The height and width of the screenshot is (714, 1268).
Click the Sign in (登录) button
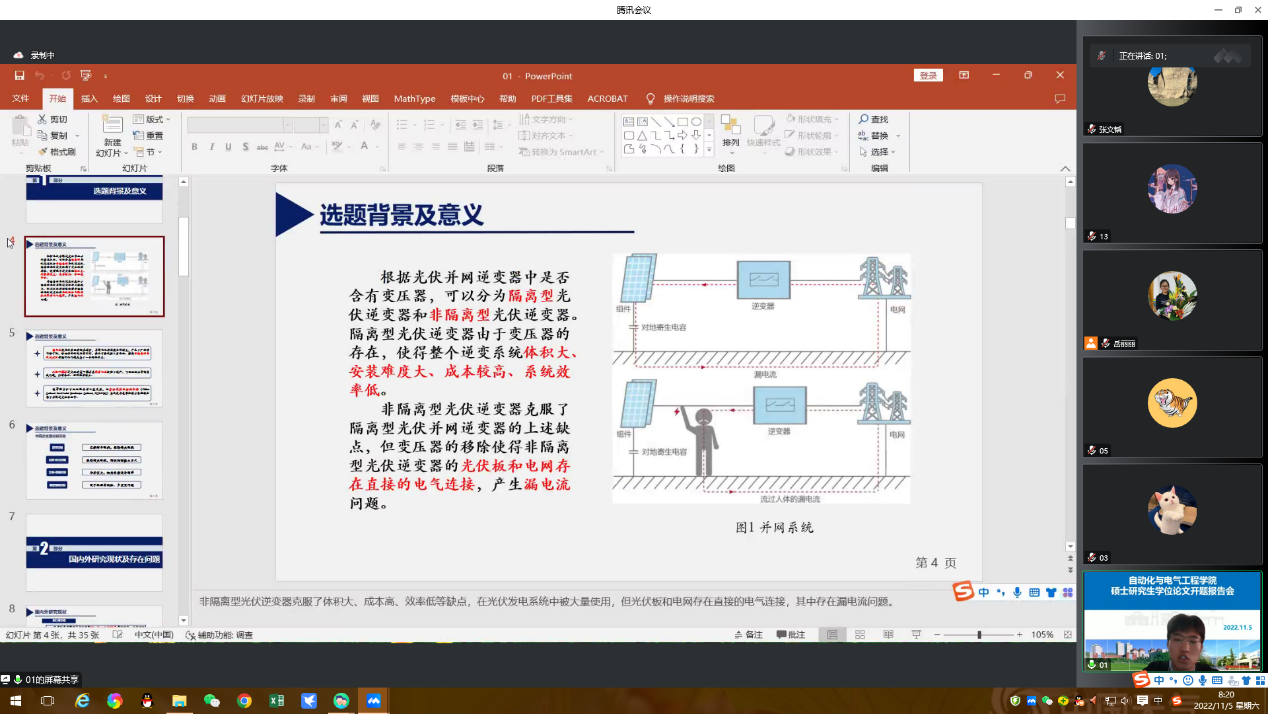click(928, 76)
